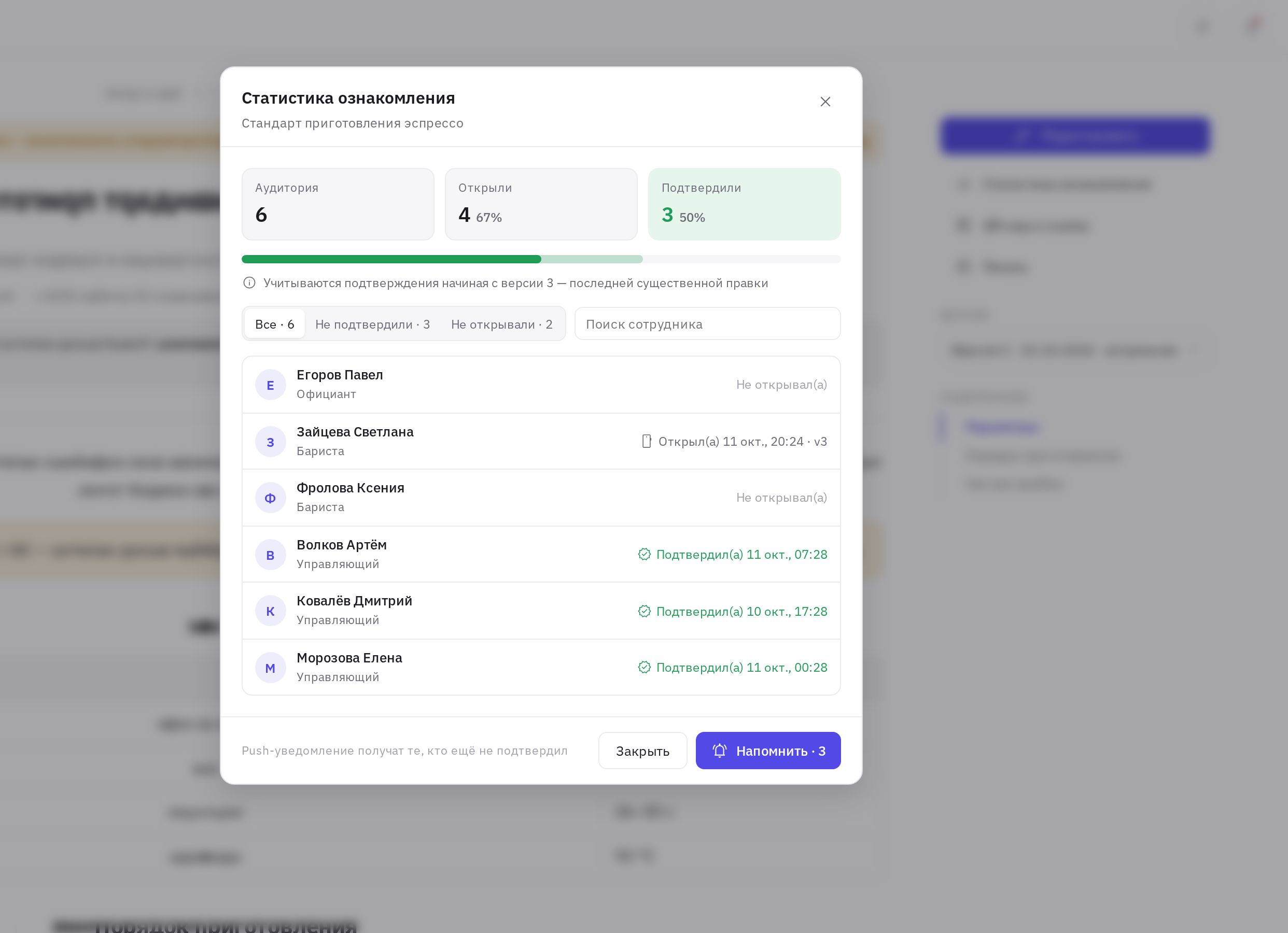Click the info icon beside version note
This screenshot has height=933, width=1288.
(249, 283)
